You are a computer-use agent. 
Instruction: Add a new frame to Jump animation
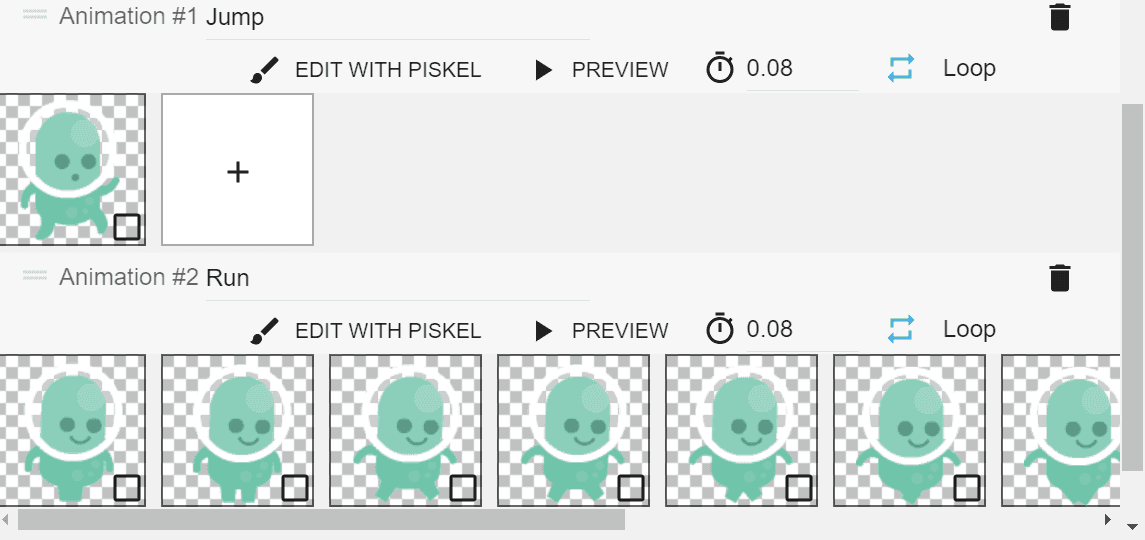pos(237,170)
